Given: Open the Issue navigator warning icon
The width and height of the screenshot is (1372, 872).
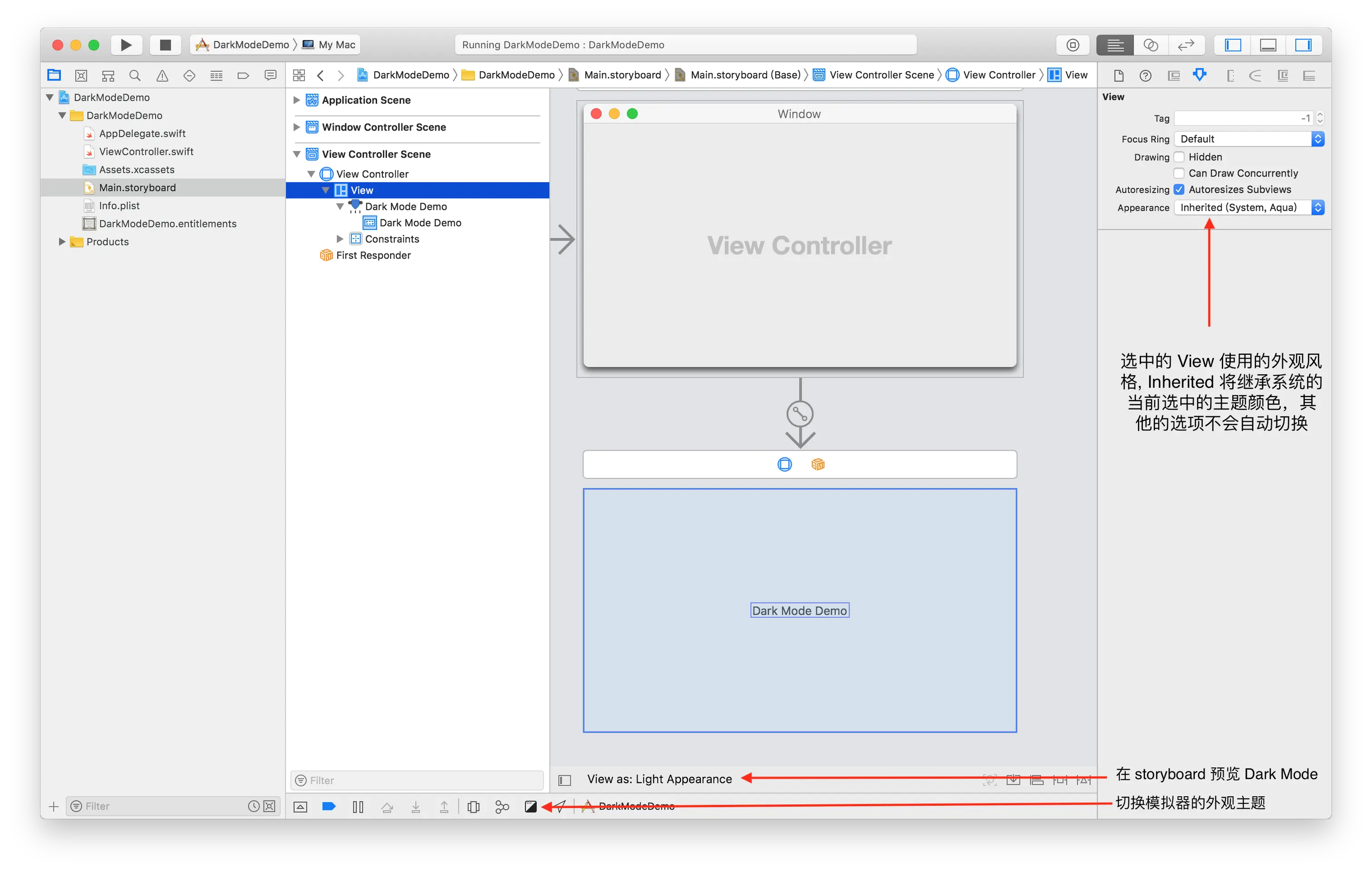Looking at the screenshot, I should (162, 75).
